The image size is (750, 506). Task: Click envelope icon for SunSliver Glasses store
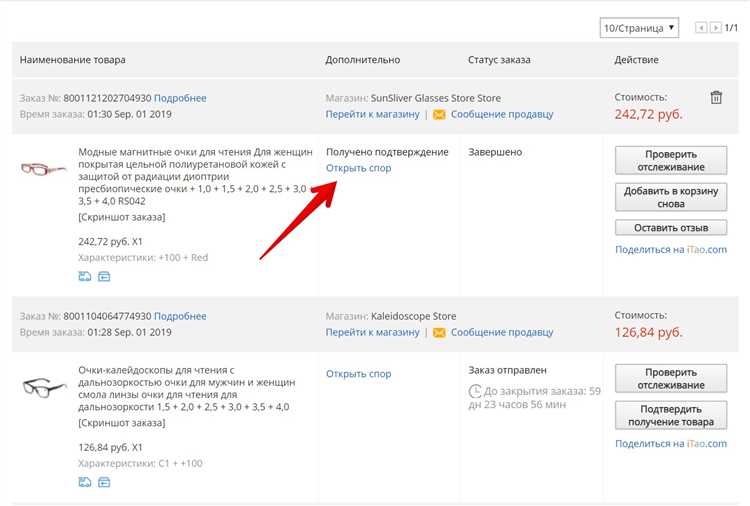tap(438, 115)
